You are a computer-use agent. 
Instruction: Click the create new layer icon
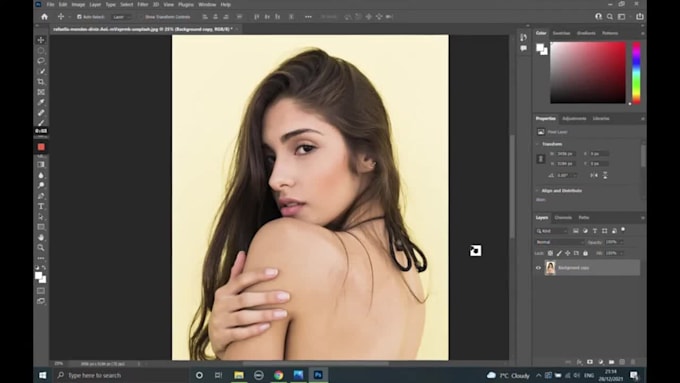click(x=622, y=362)
